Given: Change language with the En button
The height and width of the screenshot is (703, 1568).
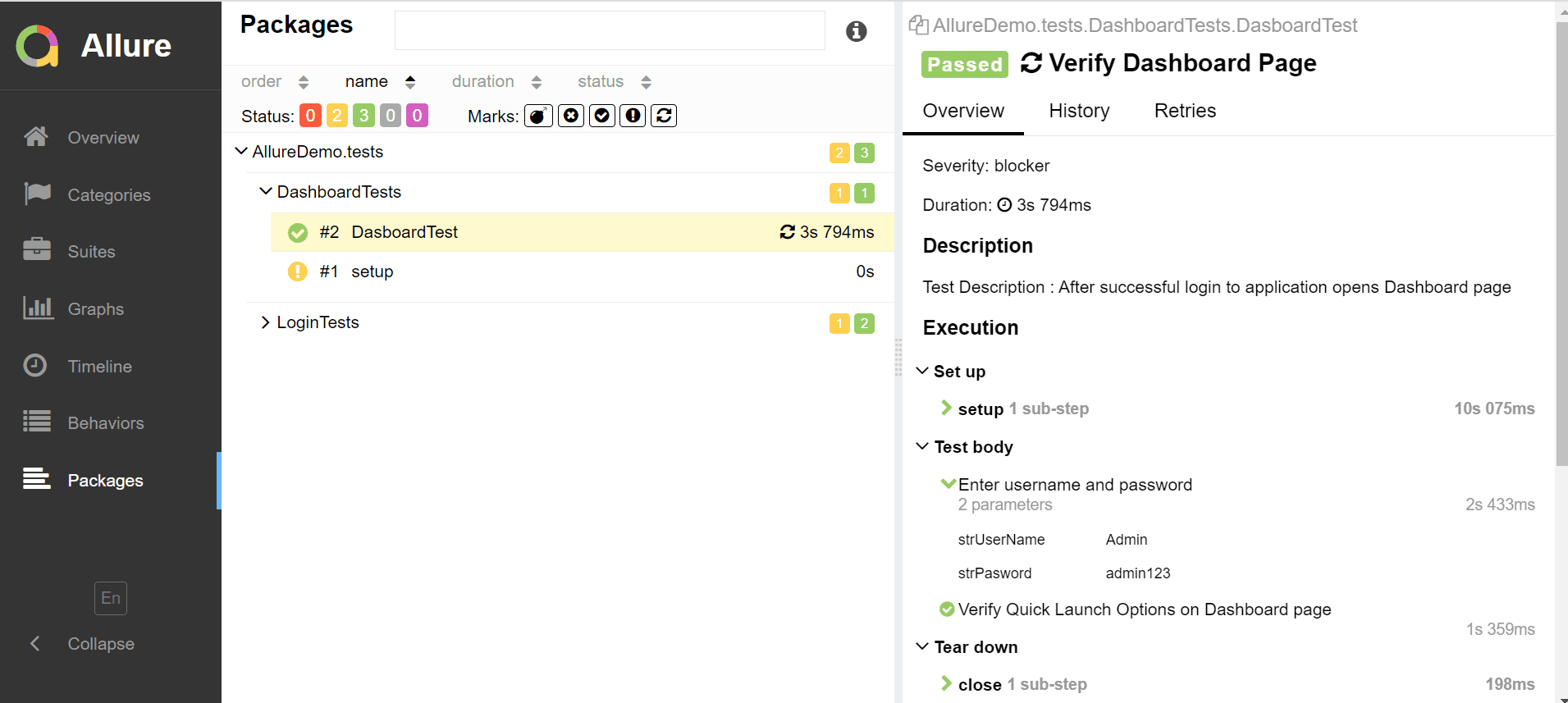Looking at the screenshot, I should click(x=111, y=598).
